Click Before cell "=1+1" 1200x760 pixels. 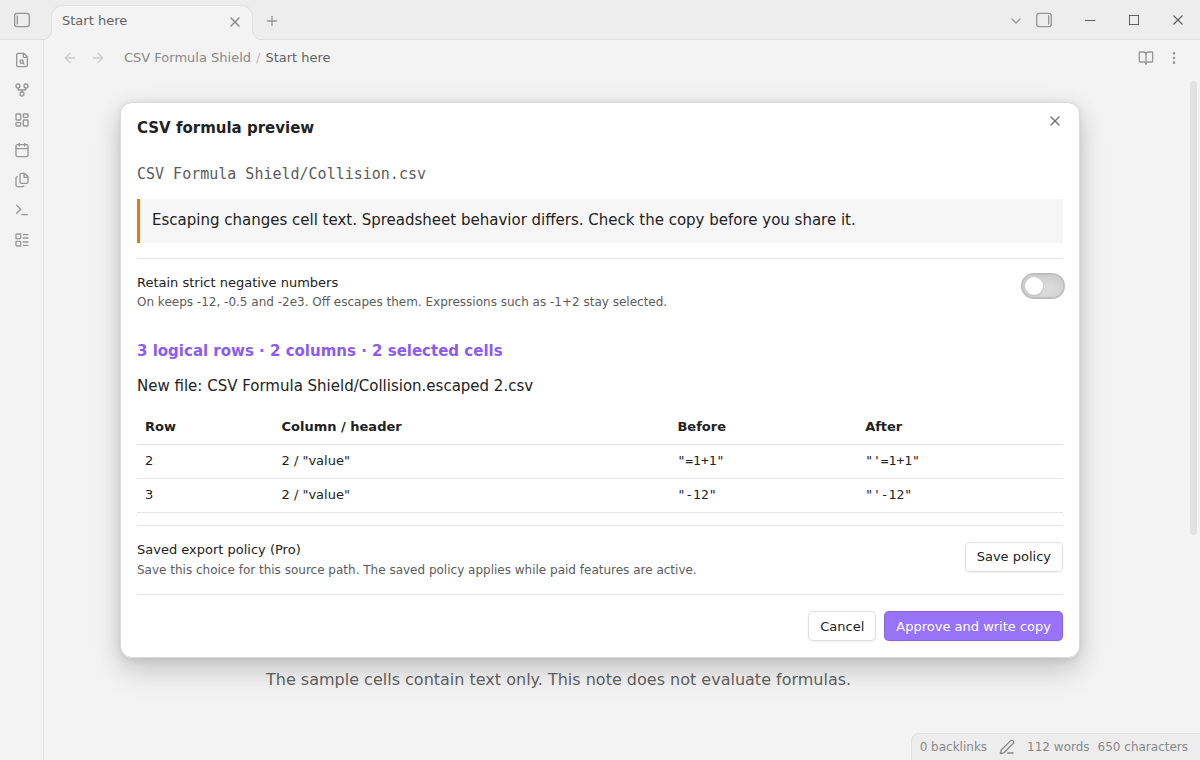click(701, 461)
